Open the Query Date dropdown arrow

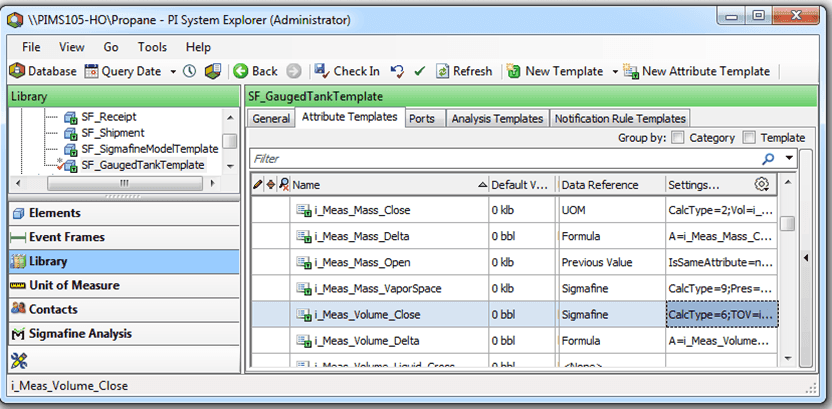pos(173,72)
